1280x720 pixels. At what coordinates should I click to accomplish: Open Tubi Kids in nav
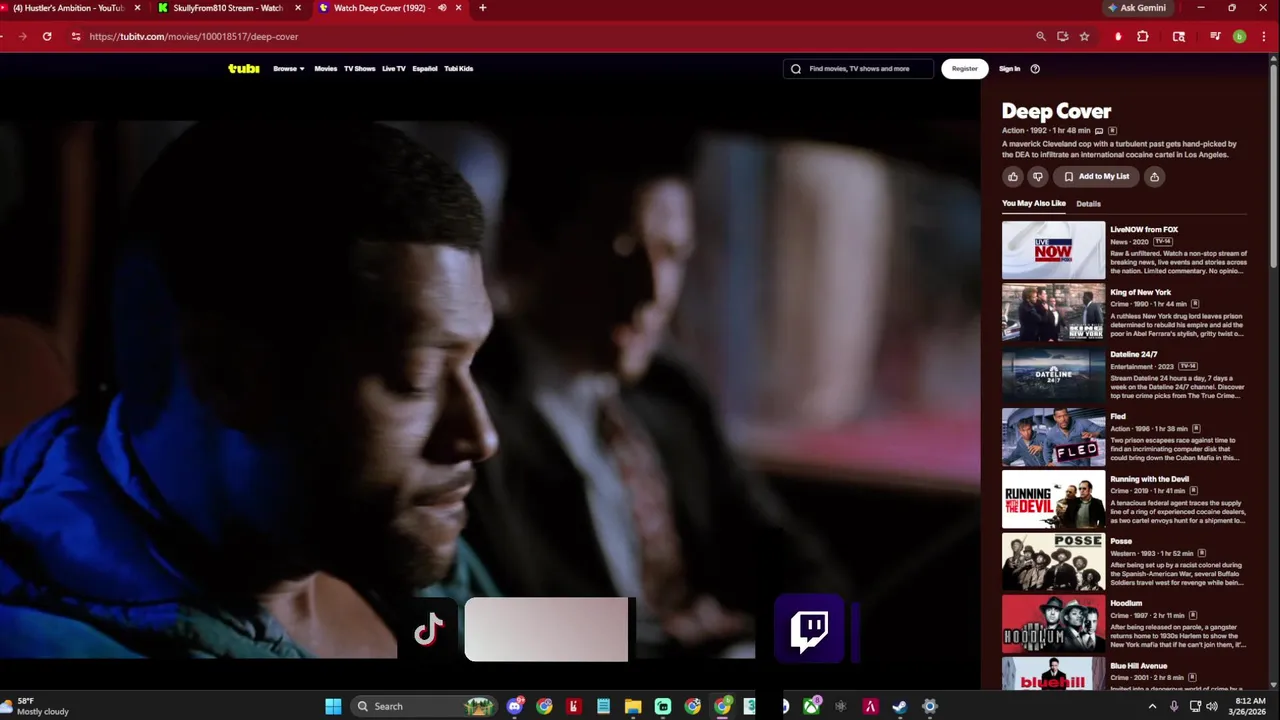(x=459, y=69)
